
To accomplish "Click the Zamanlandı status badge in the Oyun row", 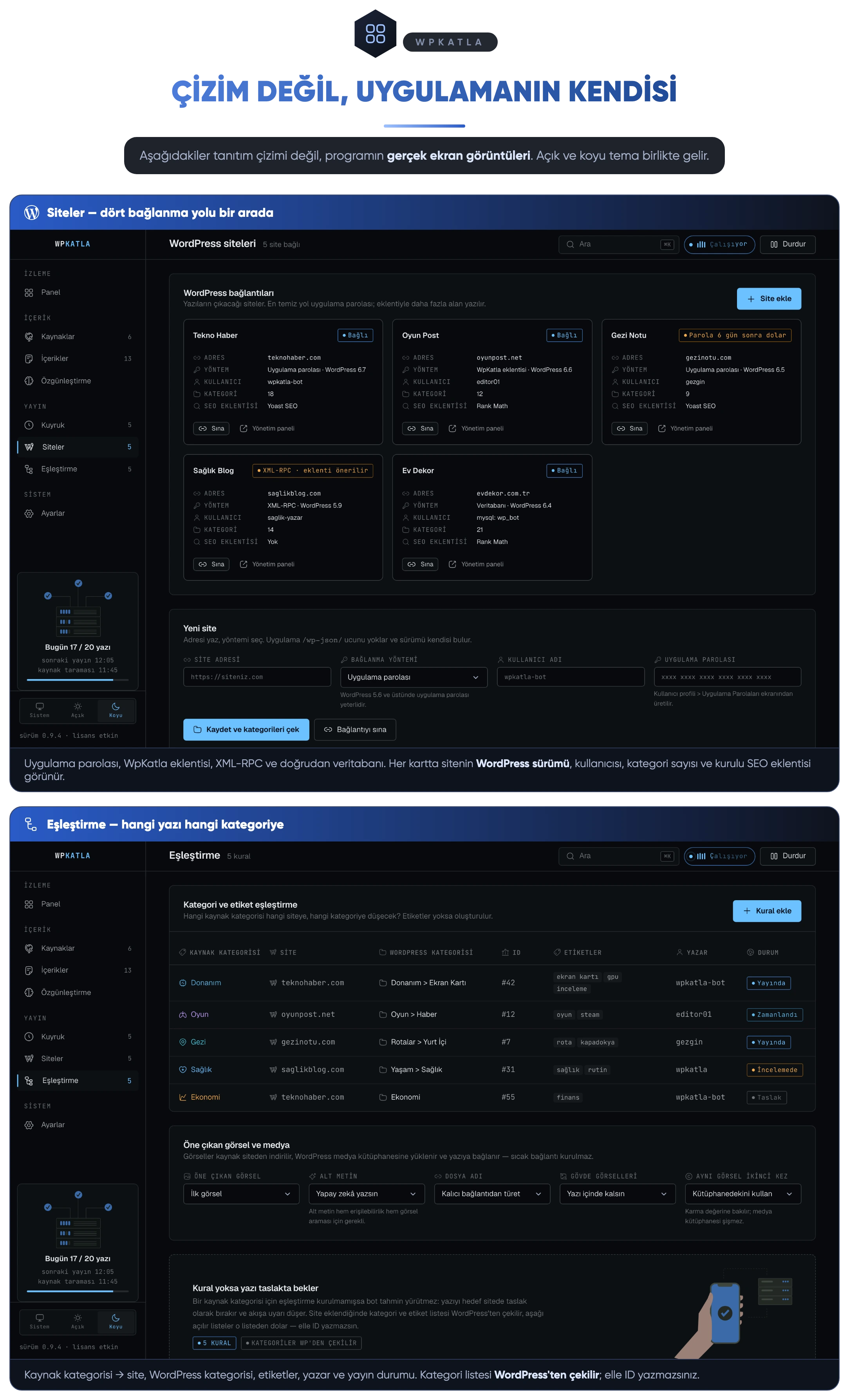I will tap(775, 1015).
